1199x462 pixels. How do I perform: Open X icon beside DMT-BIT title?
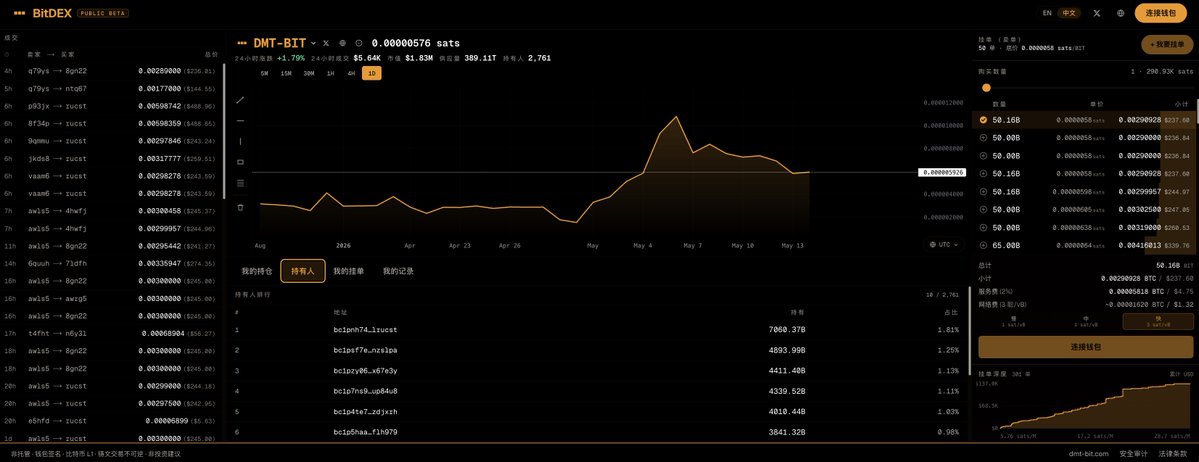326,44
